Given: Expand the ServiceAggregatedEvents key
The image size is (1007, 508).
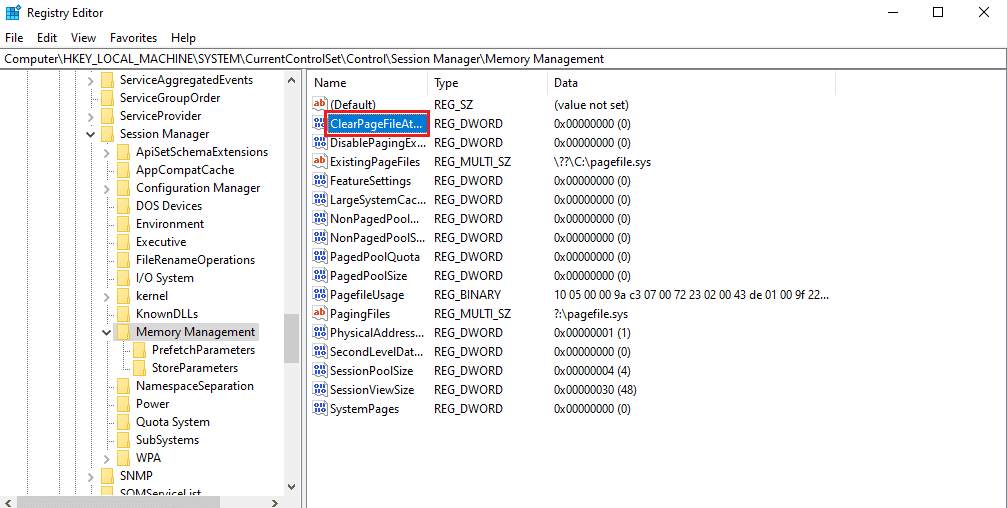Looking at the screenshot, I should pos(91,80).
